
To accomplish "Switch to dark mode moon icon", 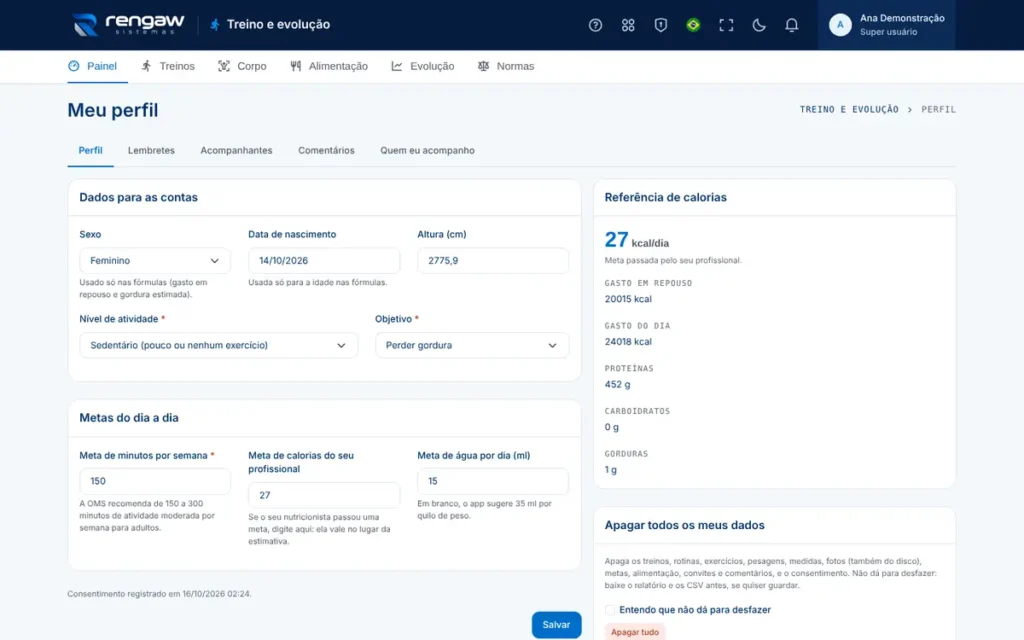I will [758, 25].
